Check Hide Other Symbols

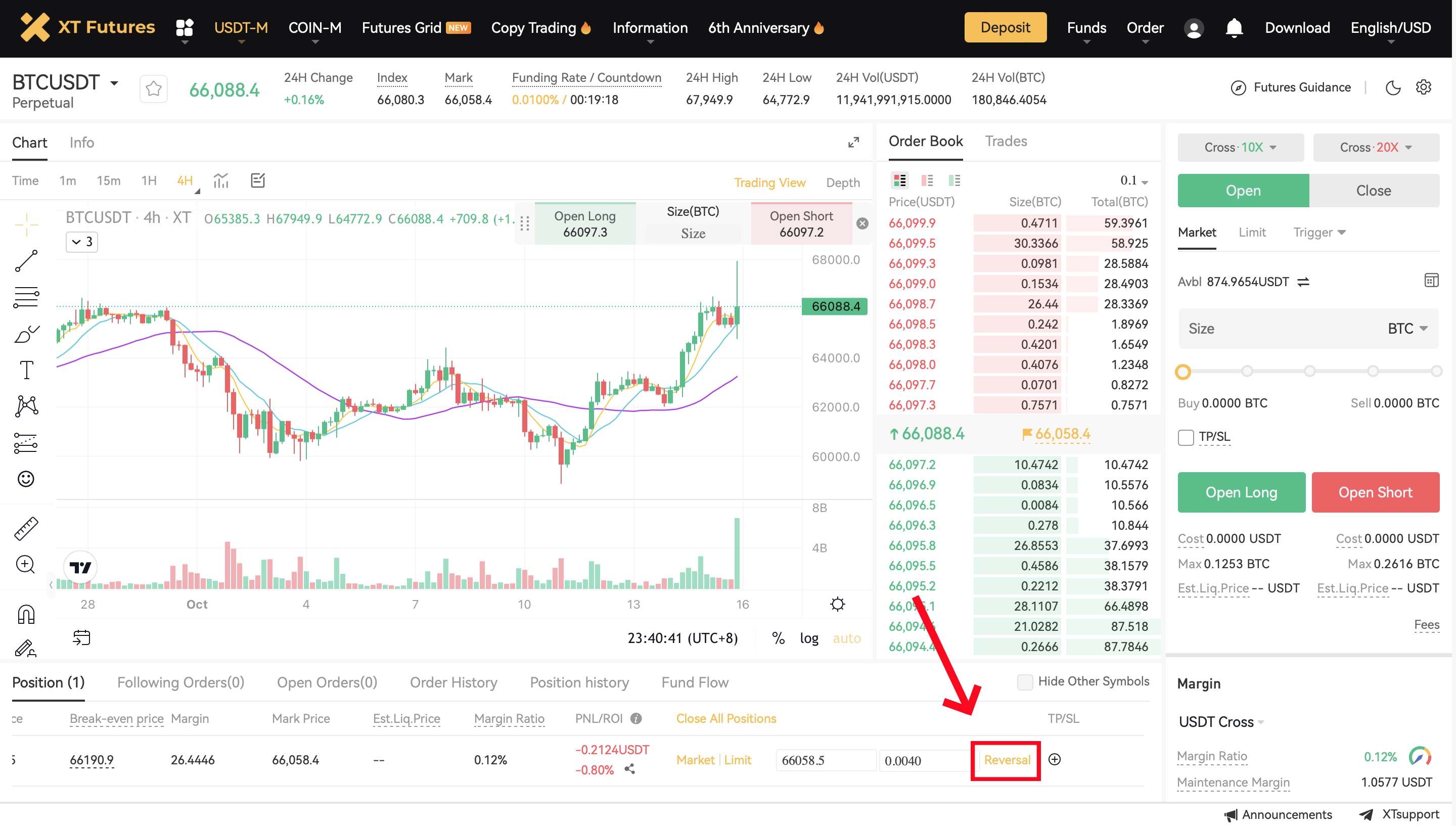point(1024,682)
